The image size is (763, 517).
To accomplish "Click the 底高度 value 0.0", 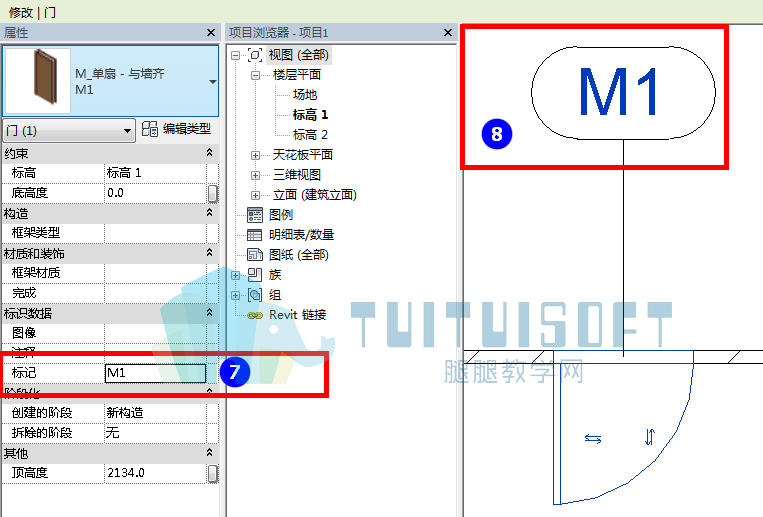I will [x=155, y=193].
